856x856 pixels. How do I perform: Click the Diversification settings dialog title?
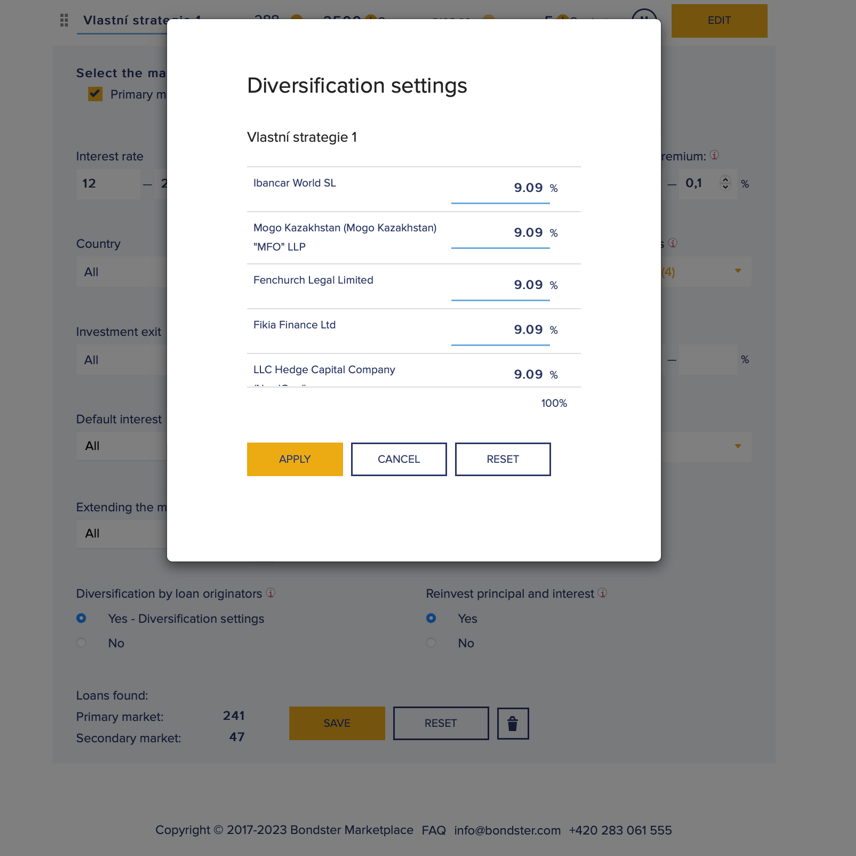357,86
